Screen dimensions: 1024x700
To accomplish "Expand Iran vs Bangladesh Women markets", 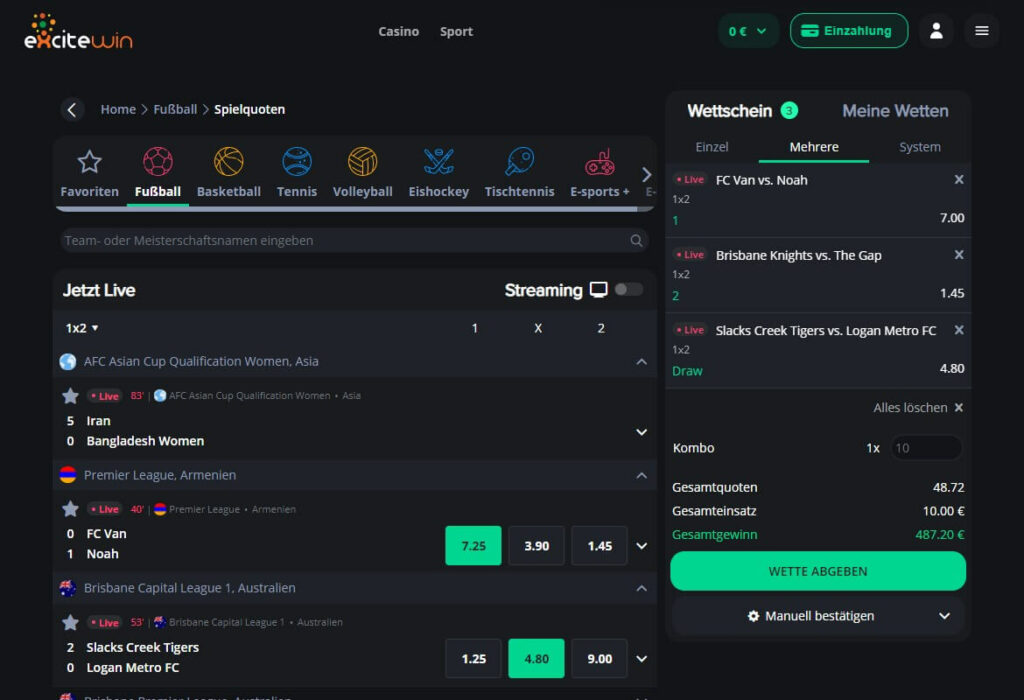I will pos(641,432).
